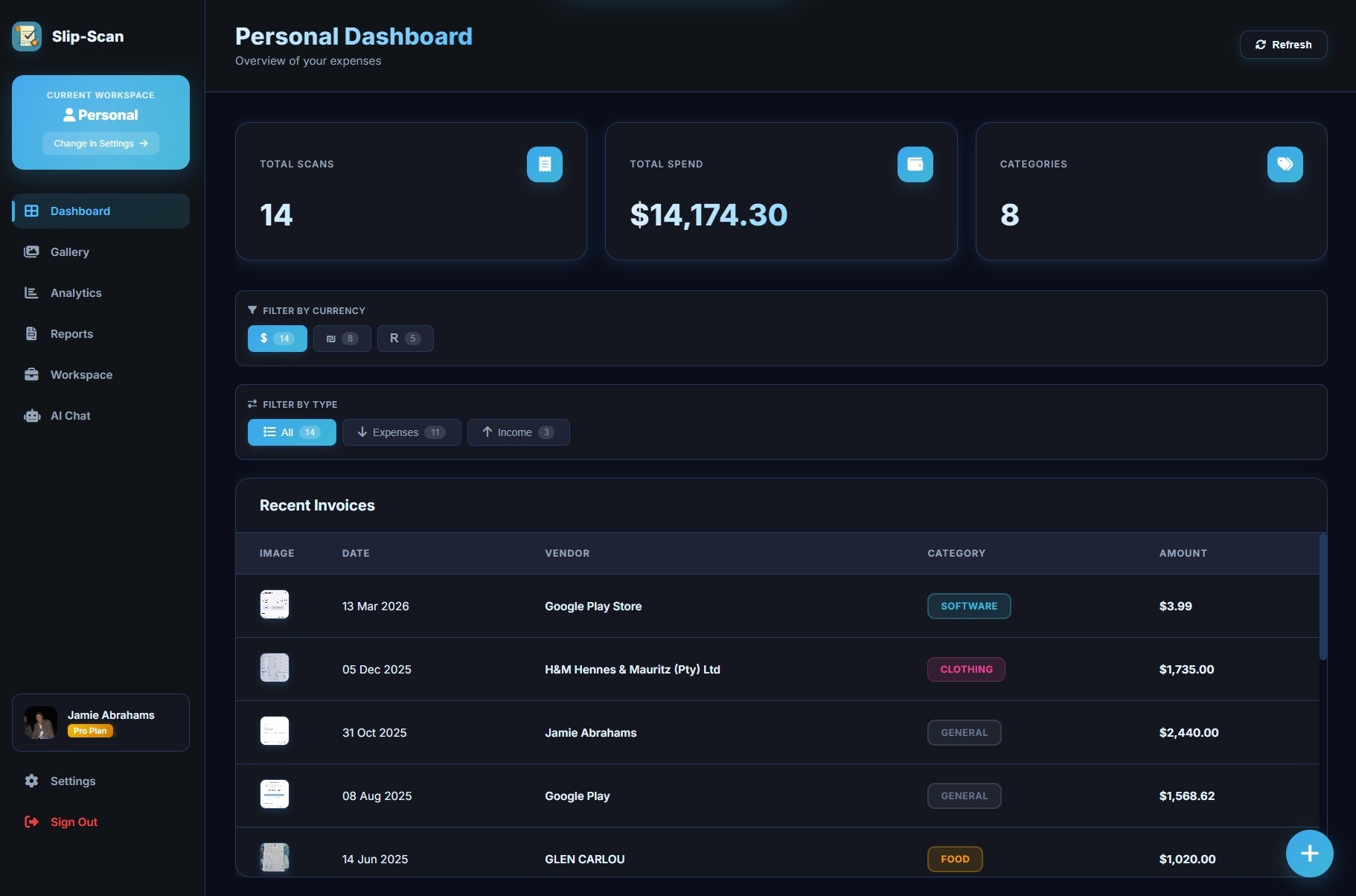Switch to the Income filter
This screenshot has width=1356, height=896.
(518, 432)
